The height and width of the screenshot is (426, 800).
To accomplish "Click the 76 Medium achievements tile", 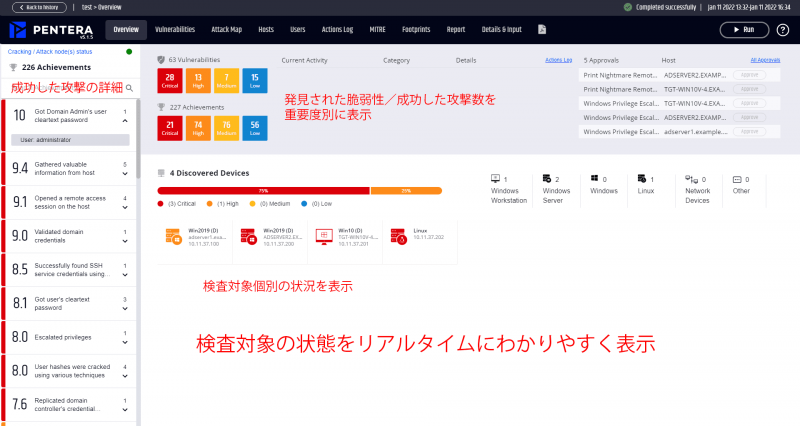I will coord(227,128).
